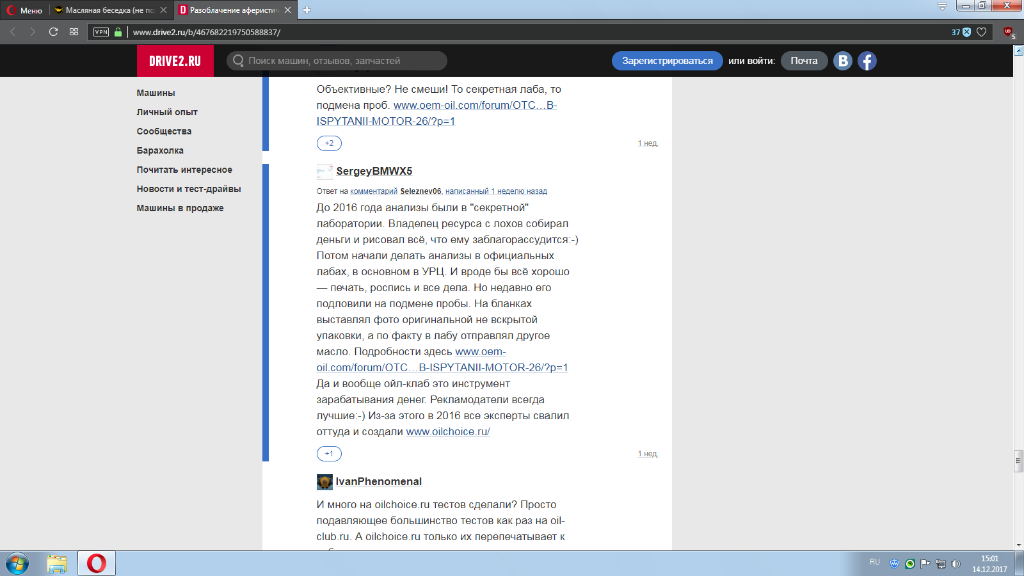Viewport: 1024px width, 576px height.
Task: Open the tab menu dropdown icon
Action: (x=942, y=6)
